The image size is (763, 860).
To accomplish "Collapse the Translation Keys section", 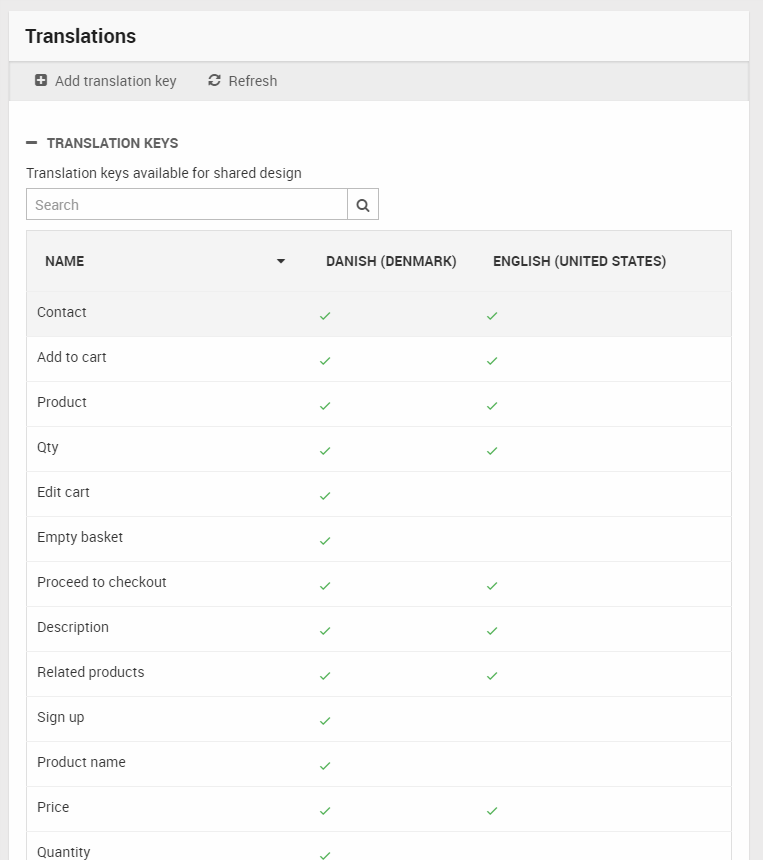I will click(x=32, y=143).
